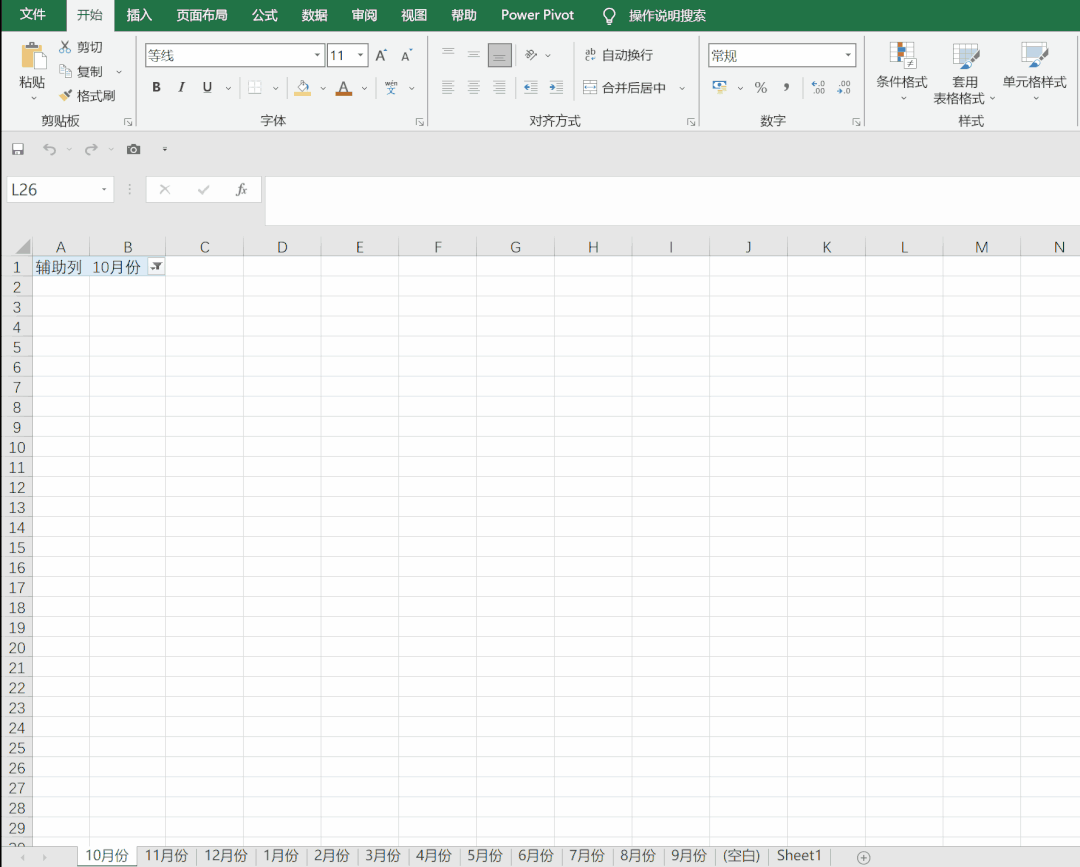Open 单元格样式 cell styles
The image size is (1080, 867).
tap(1035, 72)
